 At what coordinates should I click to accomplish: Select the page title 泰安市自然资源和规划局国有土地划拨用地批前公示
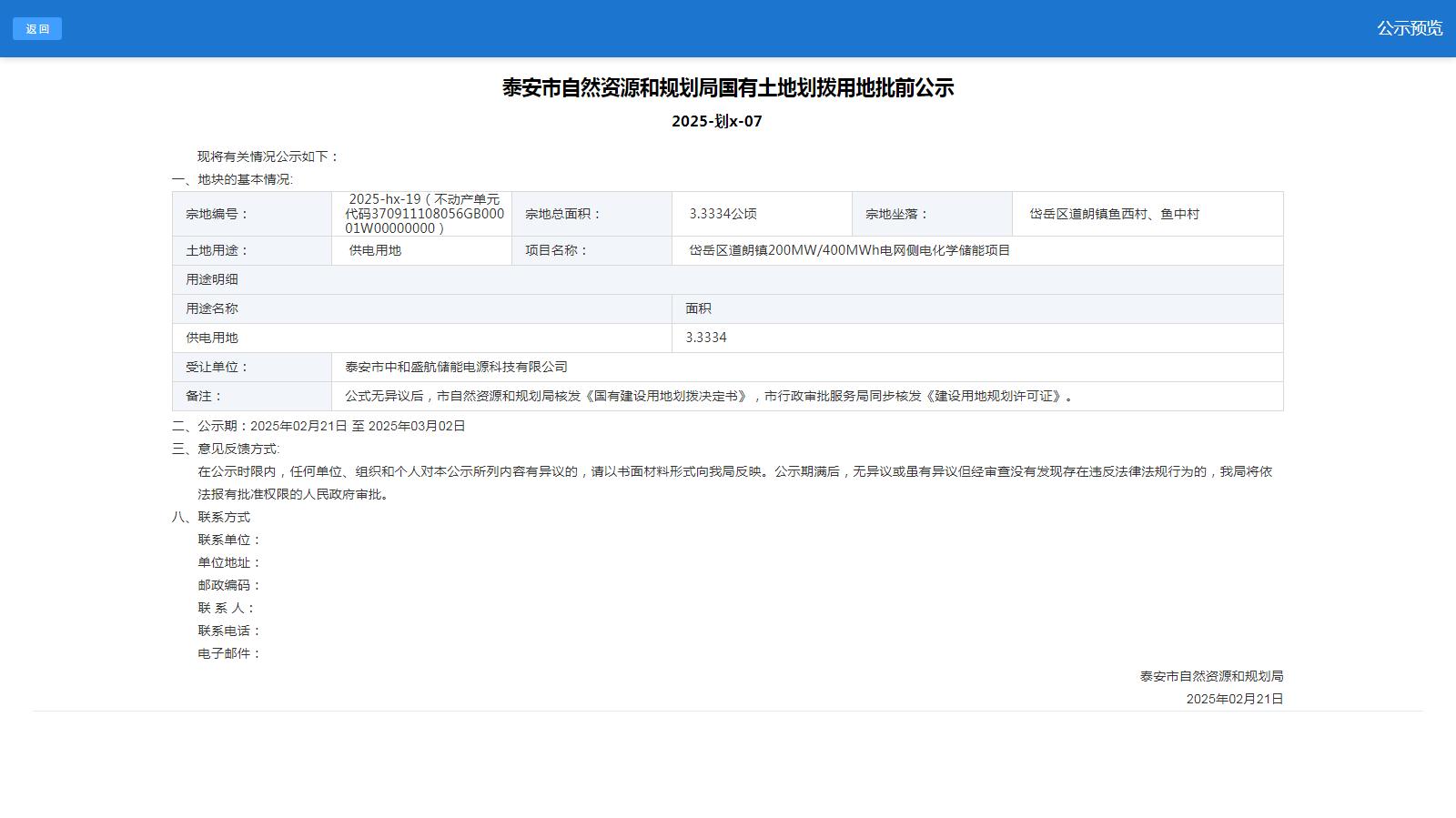[728, 87]
